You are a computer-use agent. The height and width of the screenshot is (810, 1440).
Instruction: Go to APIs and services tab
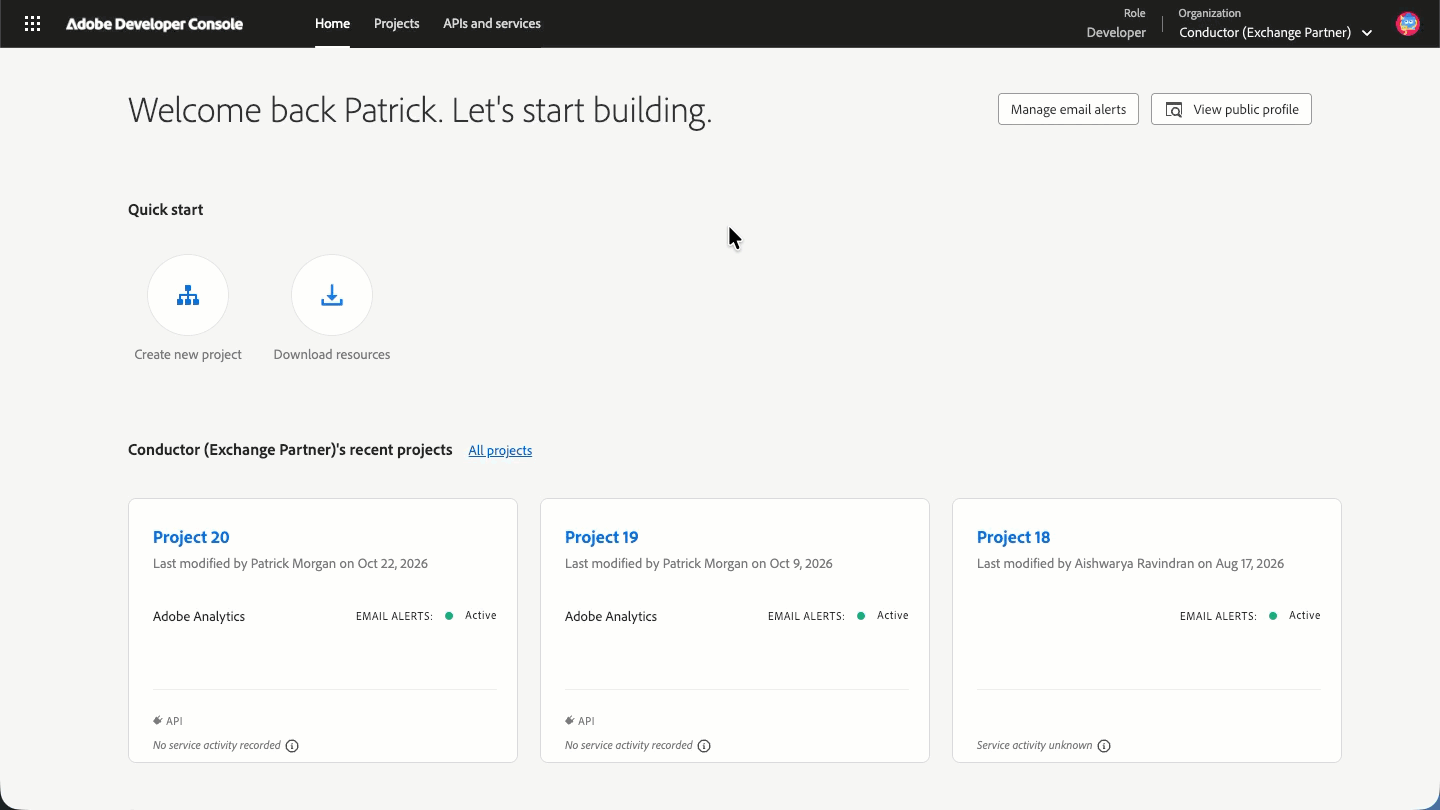(x=492, y=24)
